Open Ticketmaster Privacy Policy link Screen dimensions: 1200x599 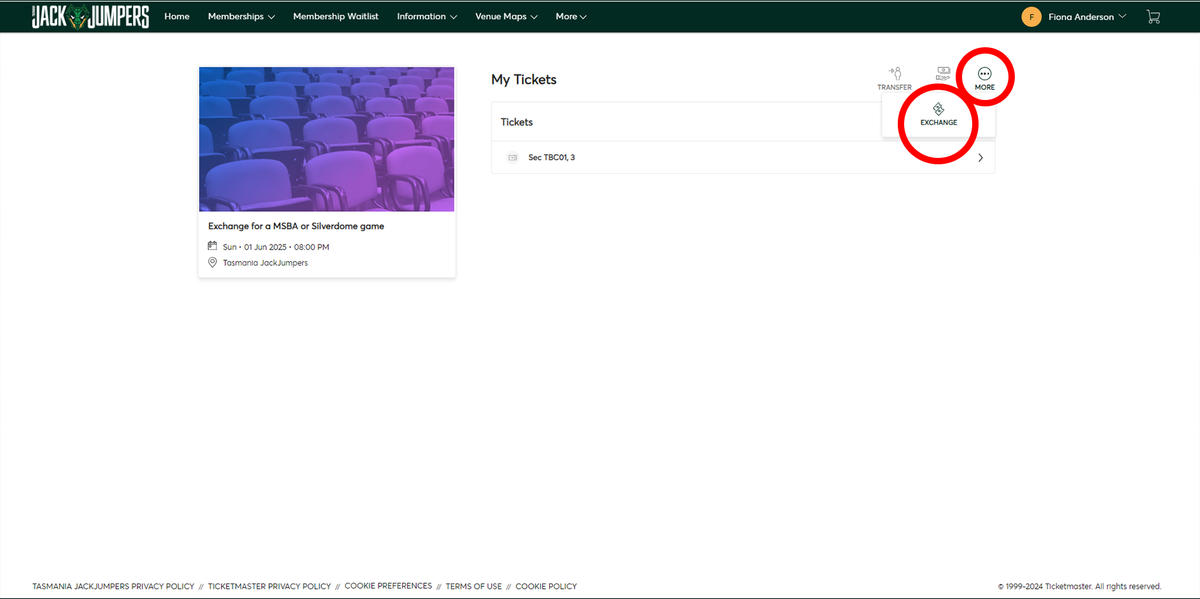coord(270,587)
